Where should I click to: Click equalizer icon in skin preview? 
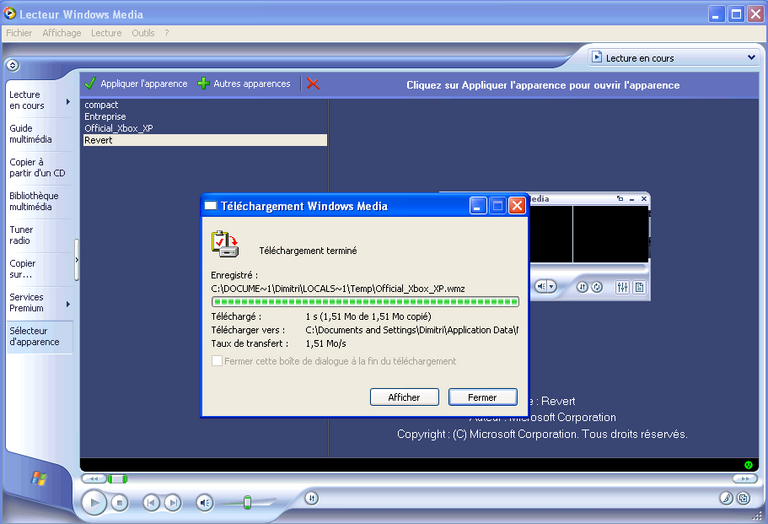coord(623,287)
